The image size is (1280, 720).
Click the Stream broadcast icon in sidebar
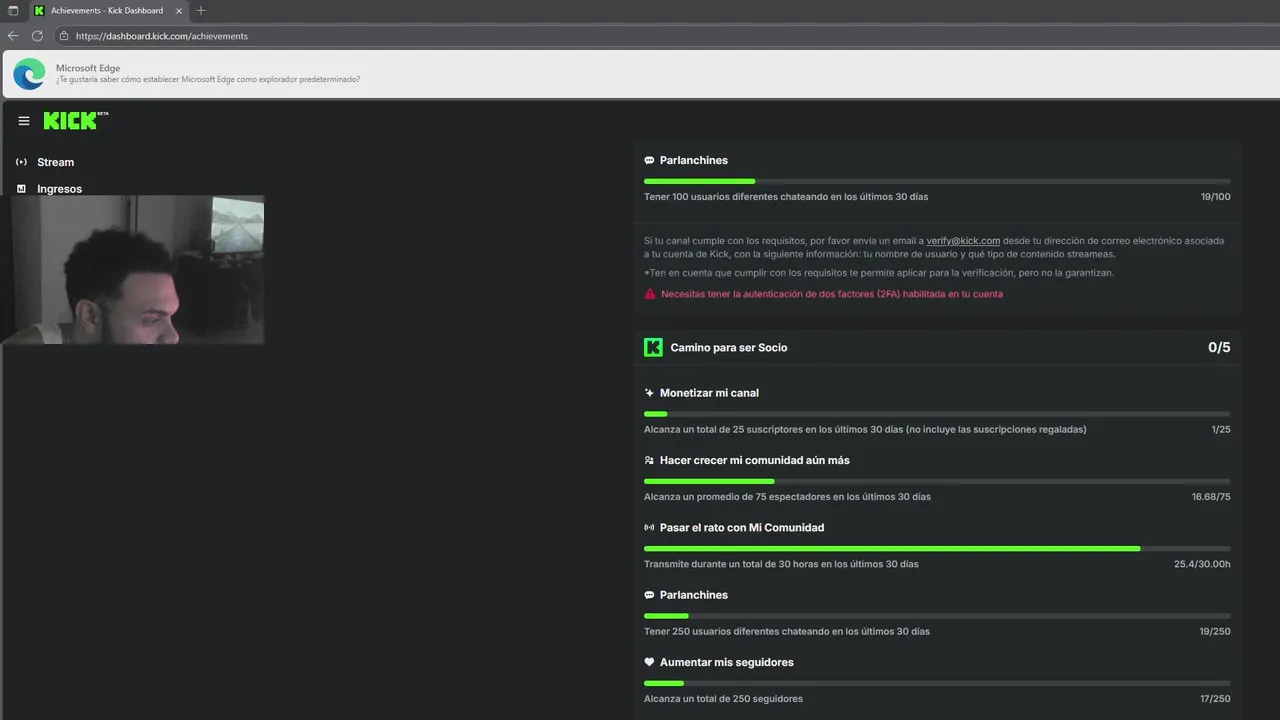click(21, 162)
